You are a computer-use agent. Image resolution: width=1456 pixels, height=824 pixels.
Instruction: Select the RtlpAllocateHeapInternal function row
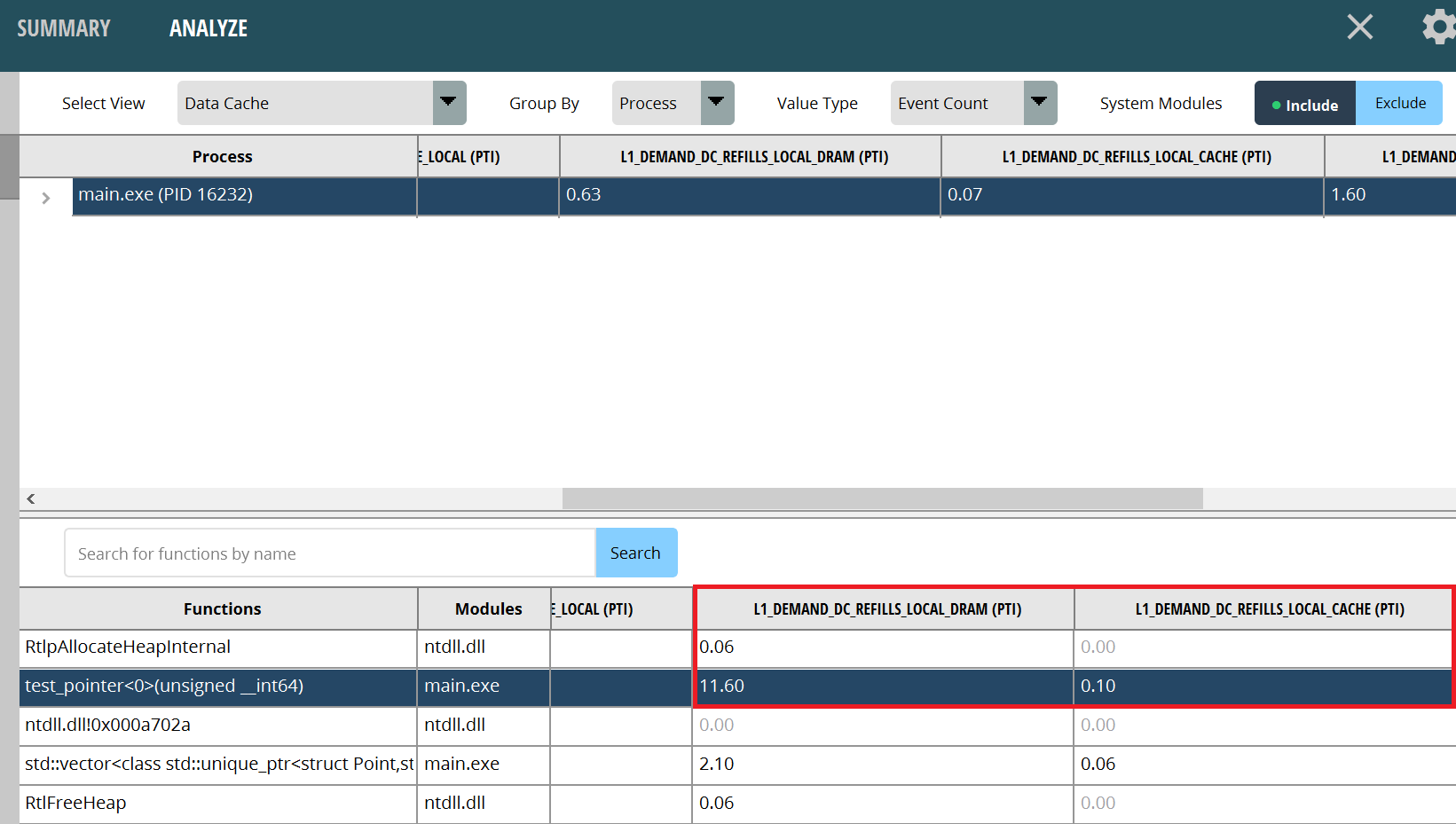click(x=128, y=647)
